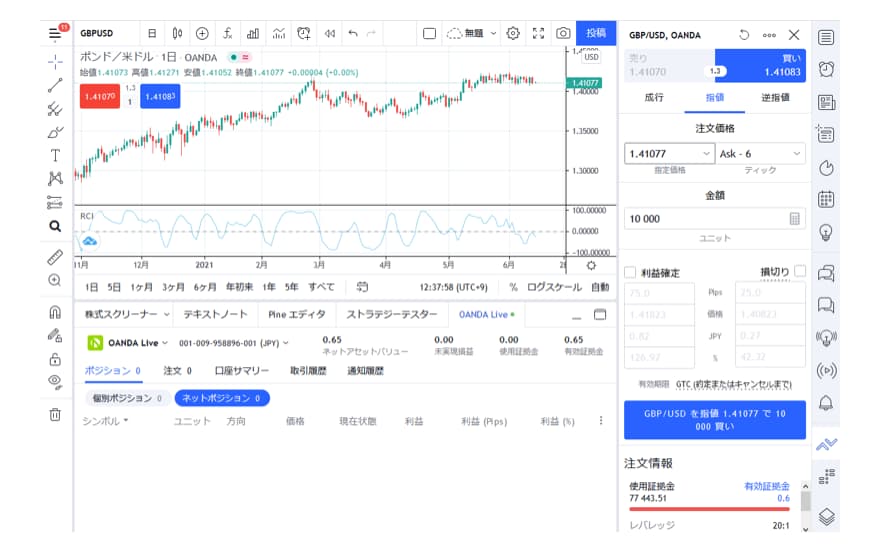Screen dimensions: 880x554
Task: Click the red sell price 1.41070 button
Action: coord(100,97)
